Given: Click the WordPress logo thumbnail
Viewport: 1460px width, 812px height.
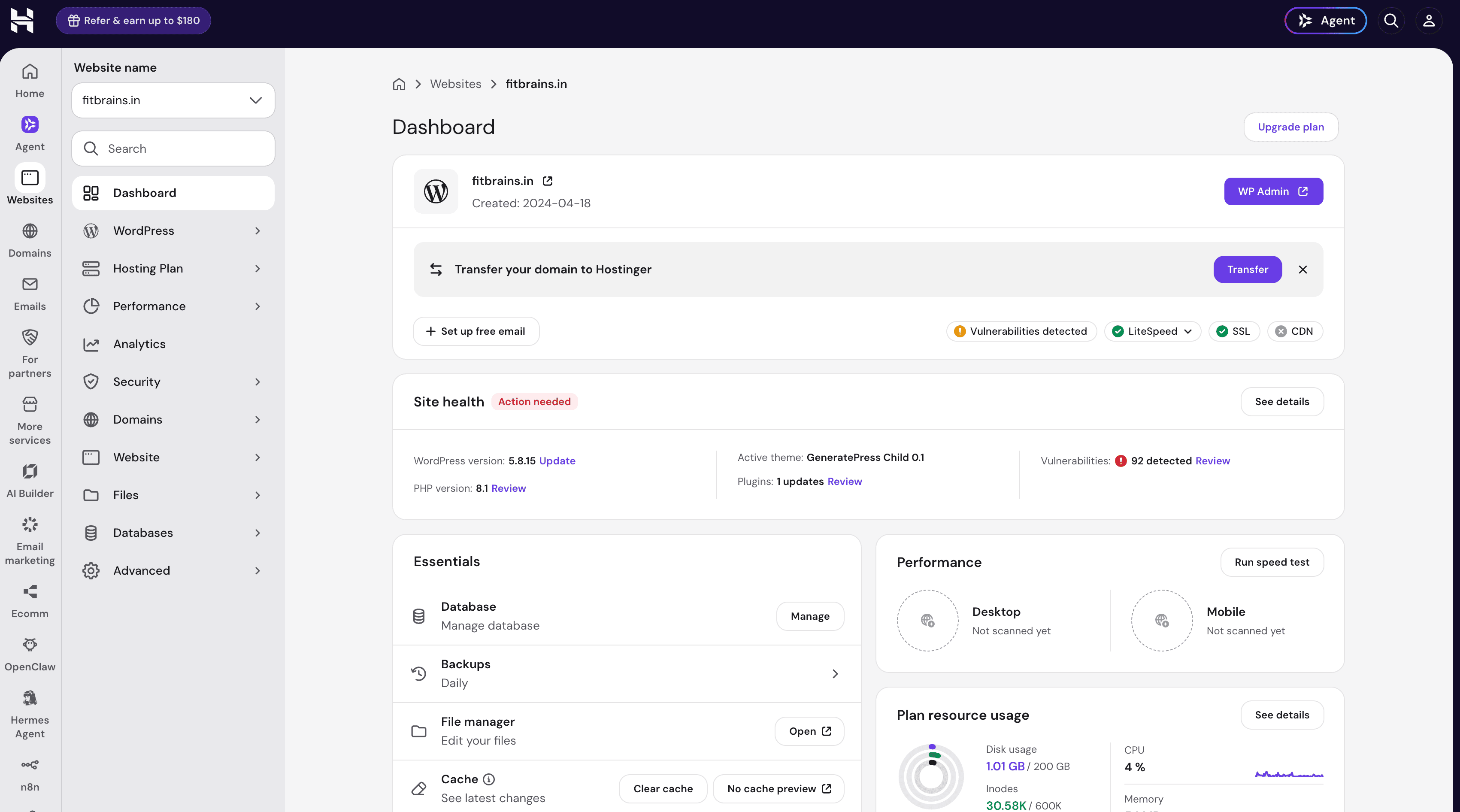Looking at the screenshot, I should (436, 191).
